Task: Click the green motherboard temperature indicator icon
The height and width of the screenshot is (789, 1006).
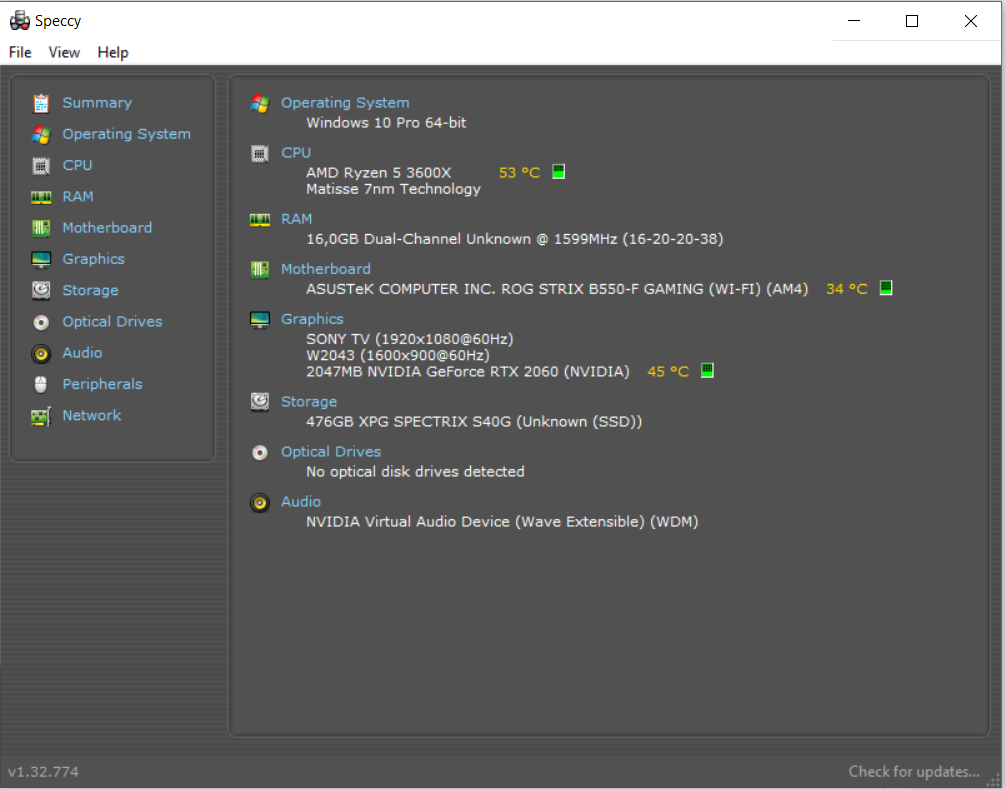Action: [x=886, y=288]
